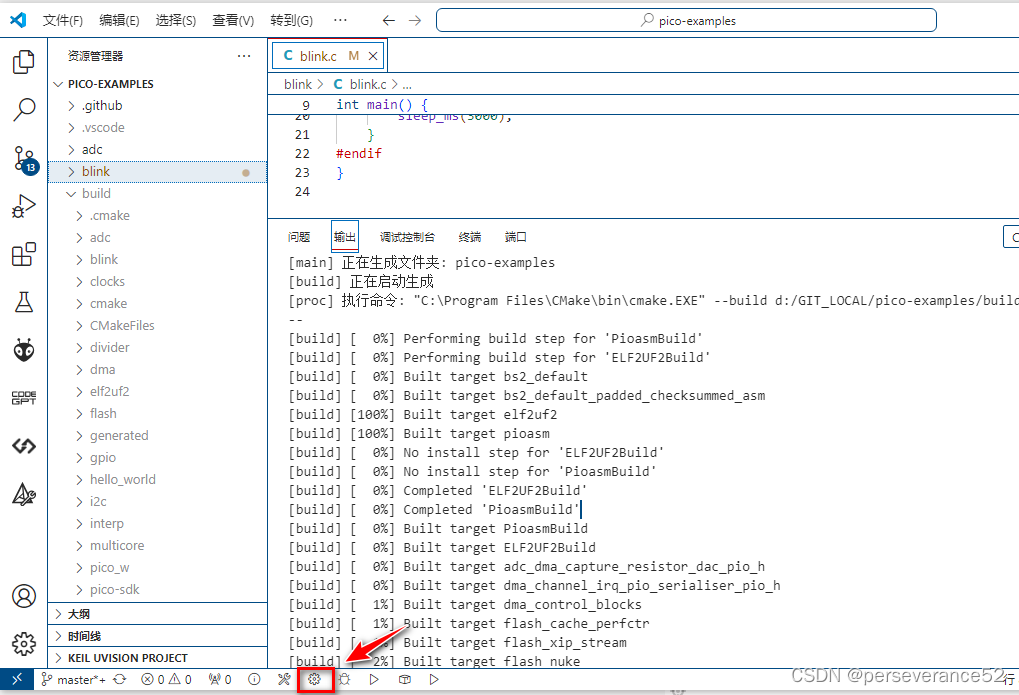Click the first play launch icon in status bar
The image size is (1019, 695).
[x=374, y=679]
